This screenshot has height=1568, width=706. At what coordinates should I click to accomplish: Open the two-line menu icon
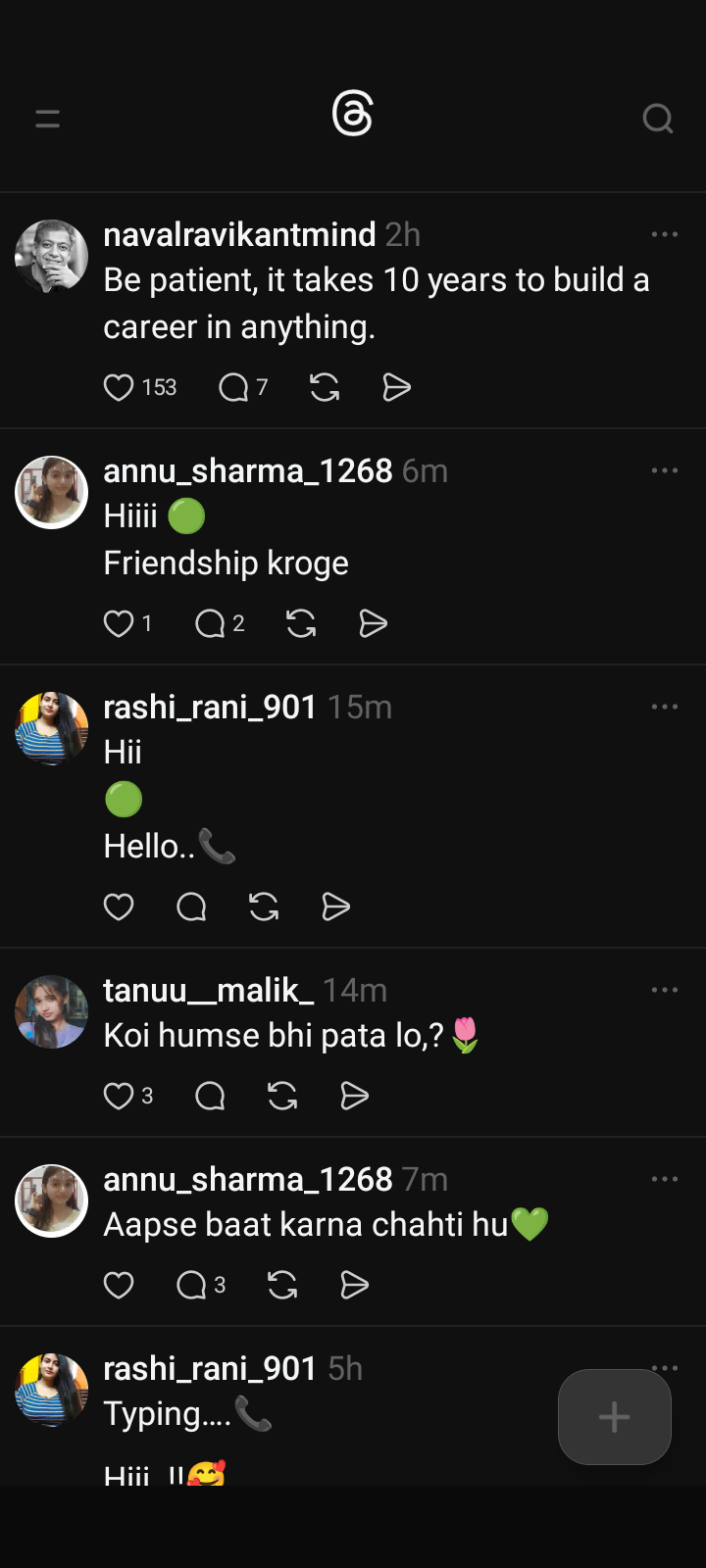pos(48,120)
